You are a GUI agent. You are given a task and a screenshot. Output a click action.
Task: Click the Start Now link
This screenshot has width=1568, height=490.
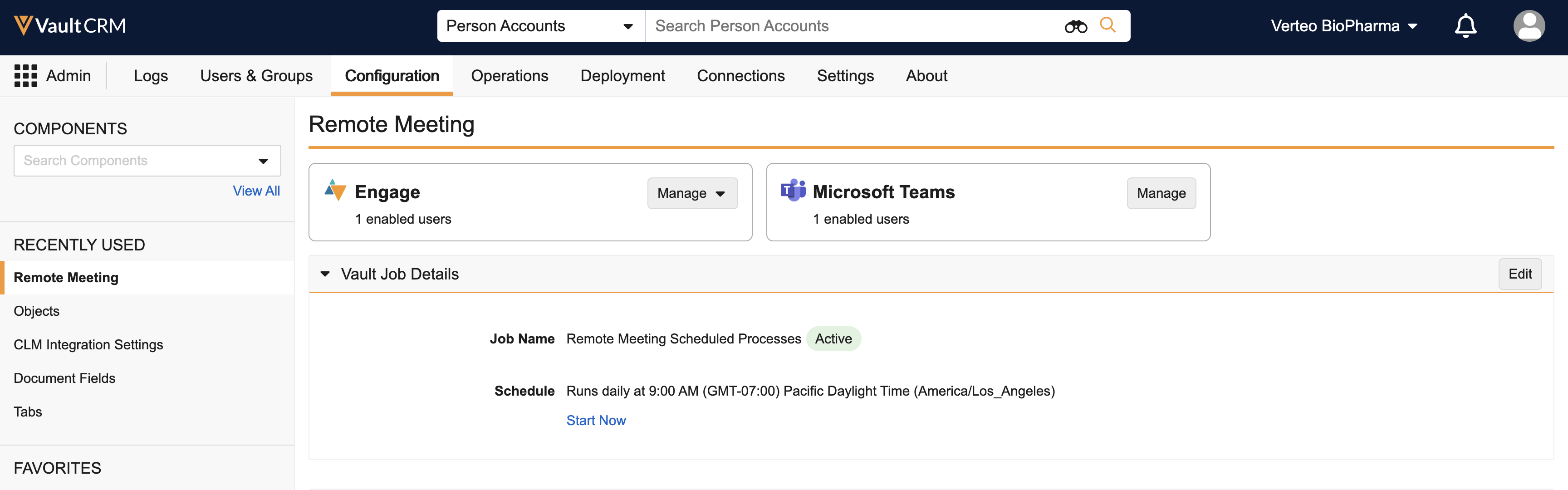pos(595,421)
